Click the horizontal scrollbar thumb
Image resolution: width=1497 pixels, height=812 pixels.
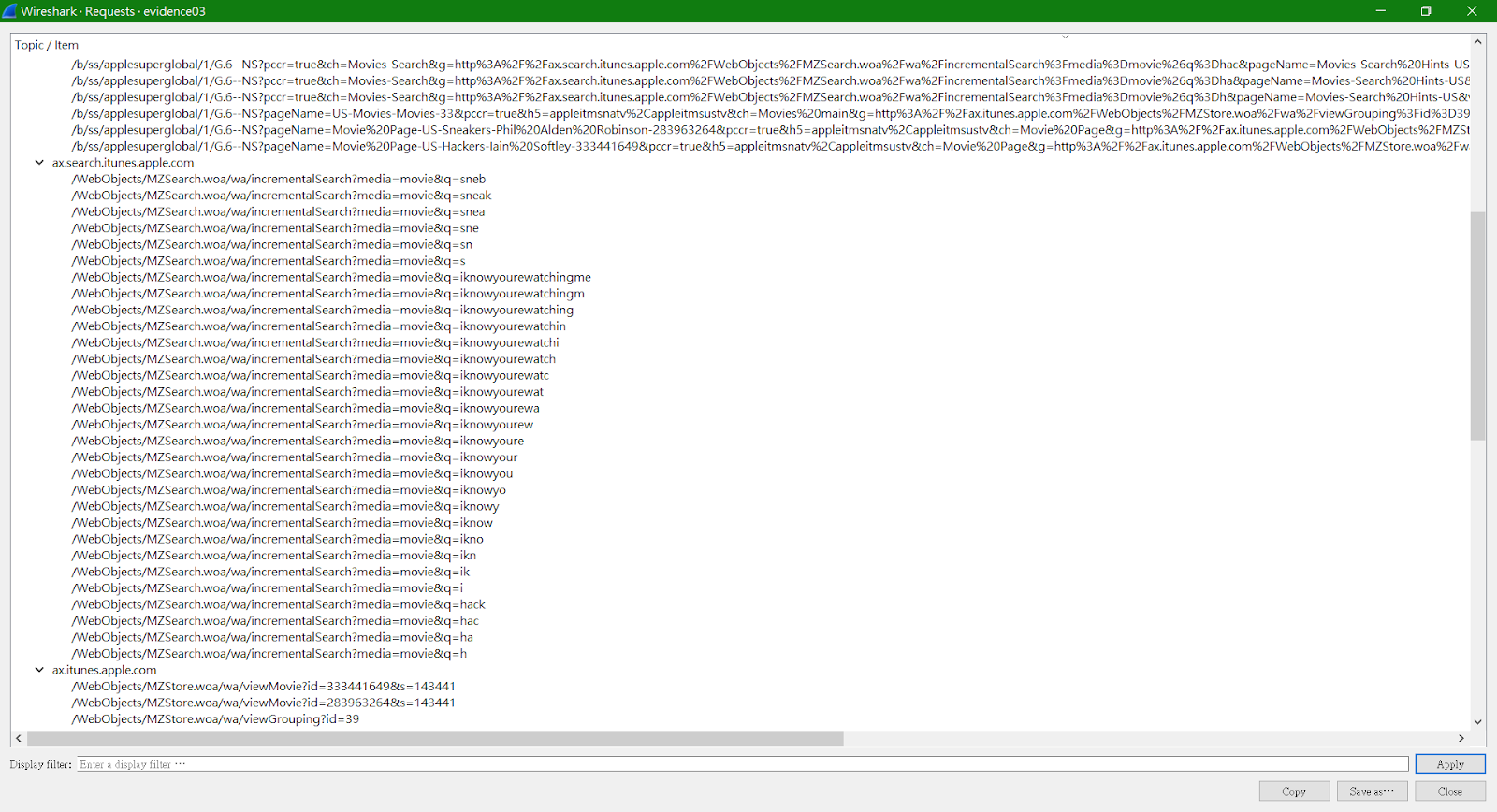click(x=435, y=738)
